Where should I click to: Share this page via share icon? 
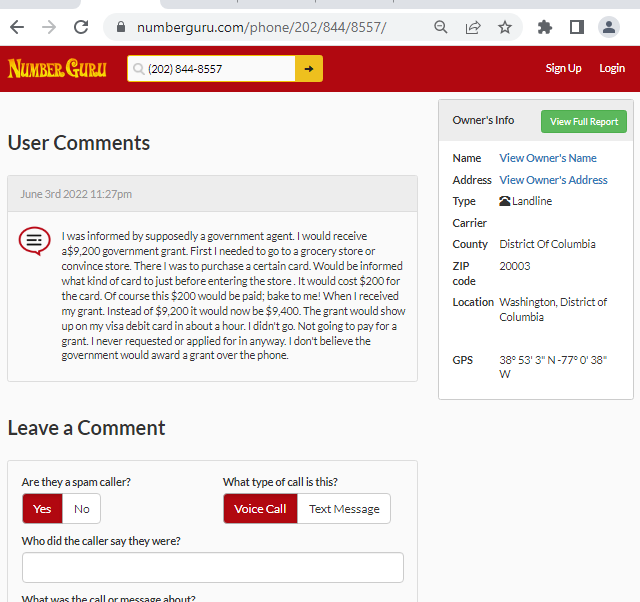point(473,27)
